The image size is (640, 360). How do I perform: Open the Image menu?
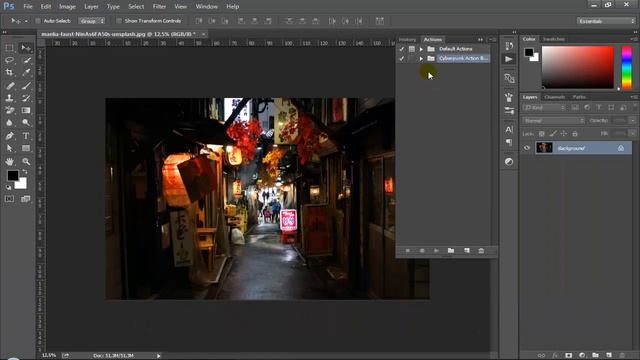point(67,7)
